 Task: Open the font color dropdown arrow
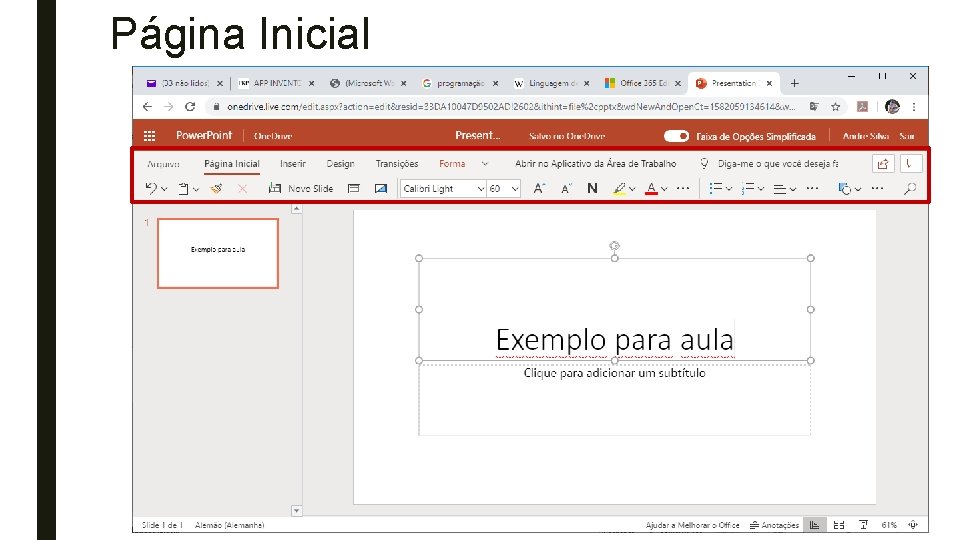pyautogui.click(x=664, y=189)
